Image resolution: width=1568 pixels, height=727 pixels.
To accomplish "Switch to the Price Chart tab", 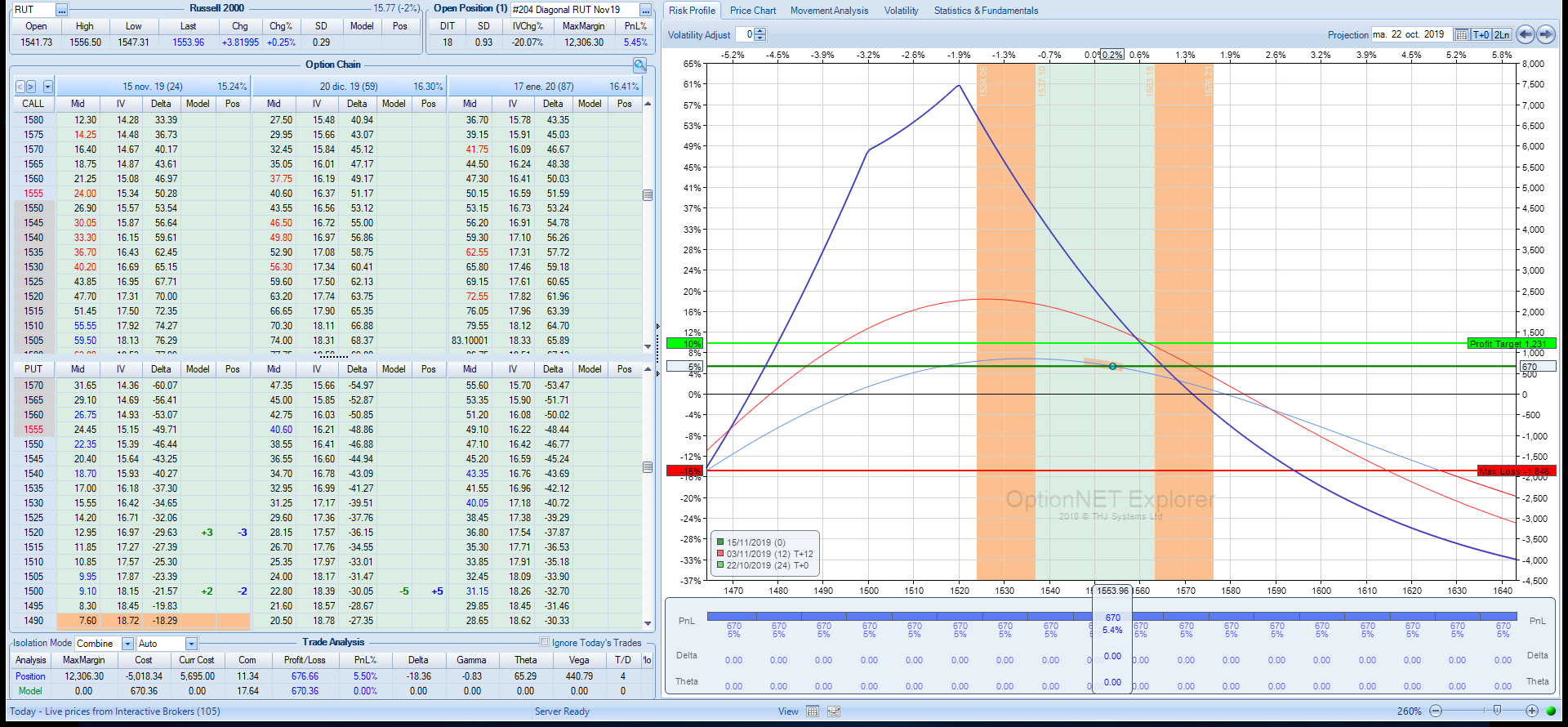I will pos(752,11).
